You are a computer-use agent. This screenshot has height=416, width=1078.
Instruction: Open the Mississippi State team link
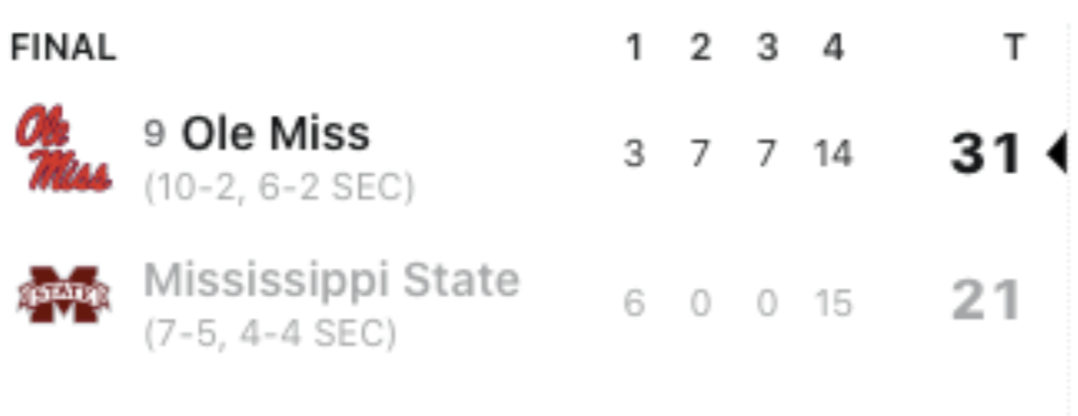coord(331,281)
